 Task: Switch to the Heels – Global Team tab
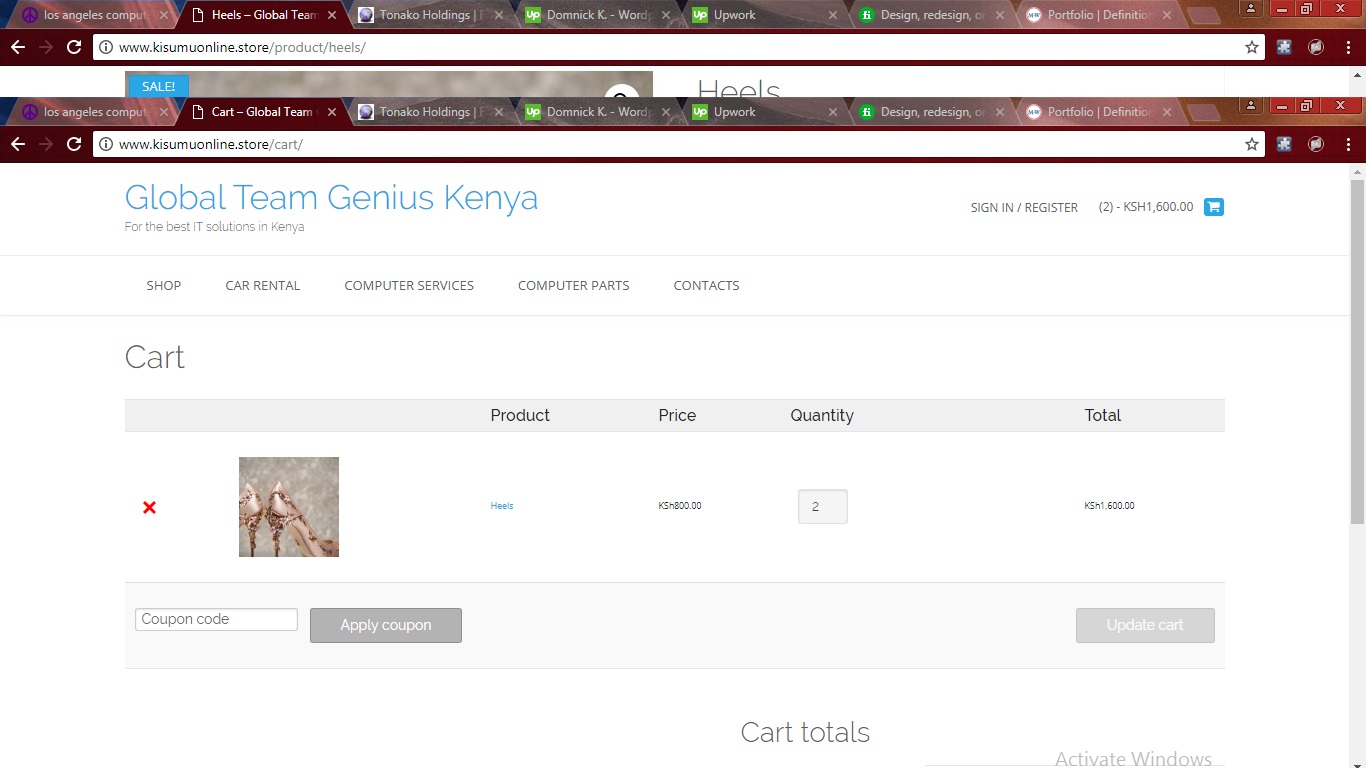point(262,15)
